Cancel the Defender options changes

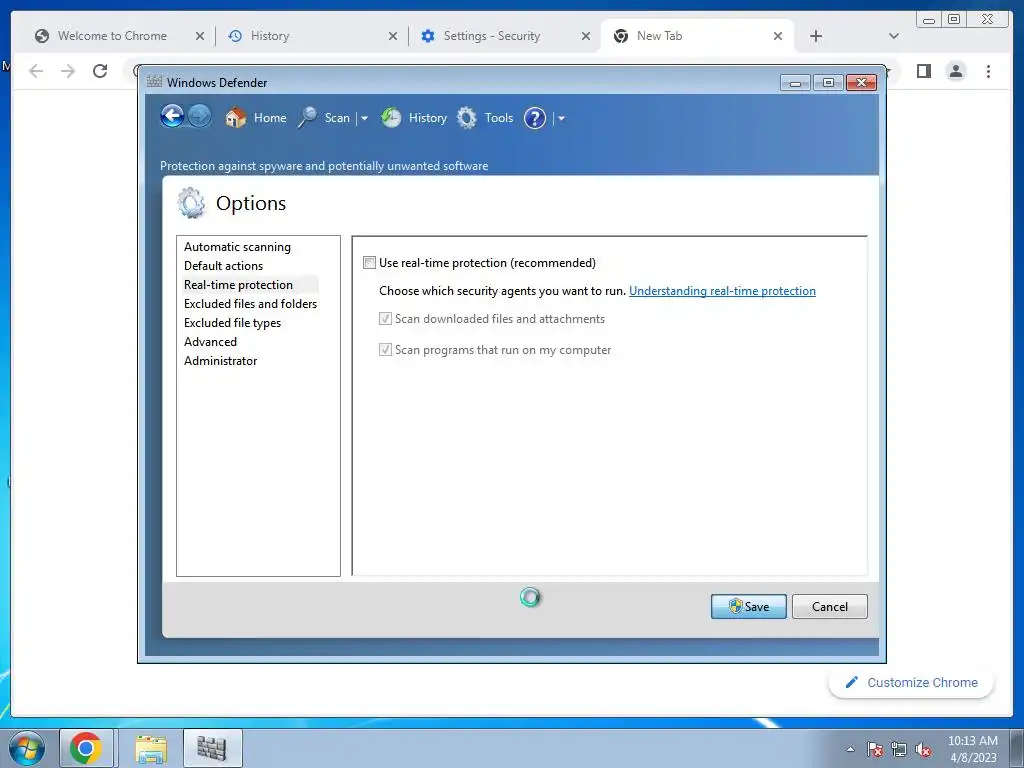tap(829, 607)
